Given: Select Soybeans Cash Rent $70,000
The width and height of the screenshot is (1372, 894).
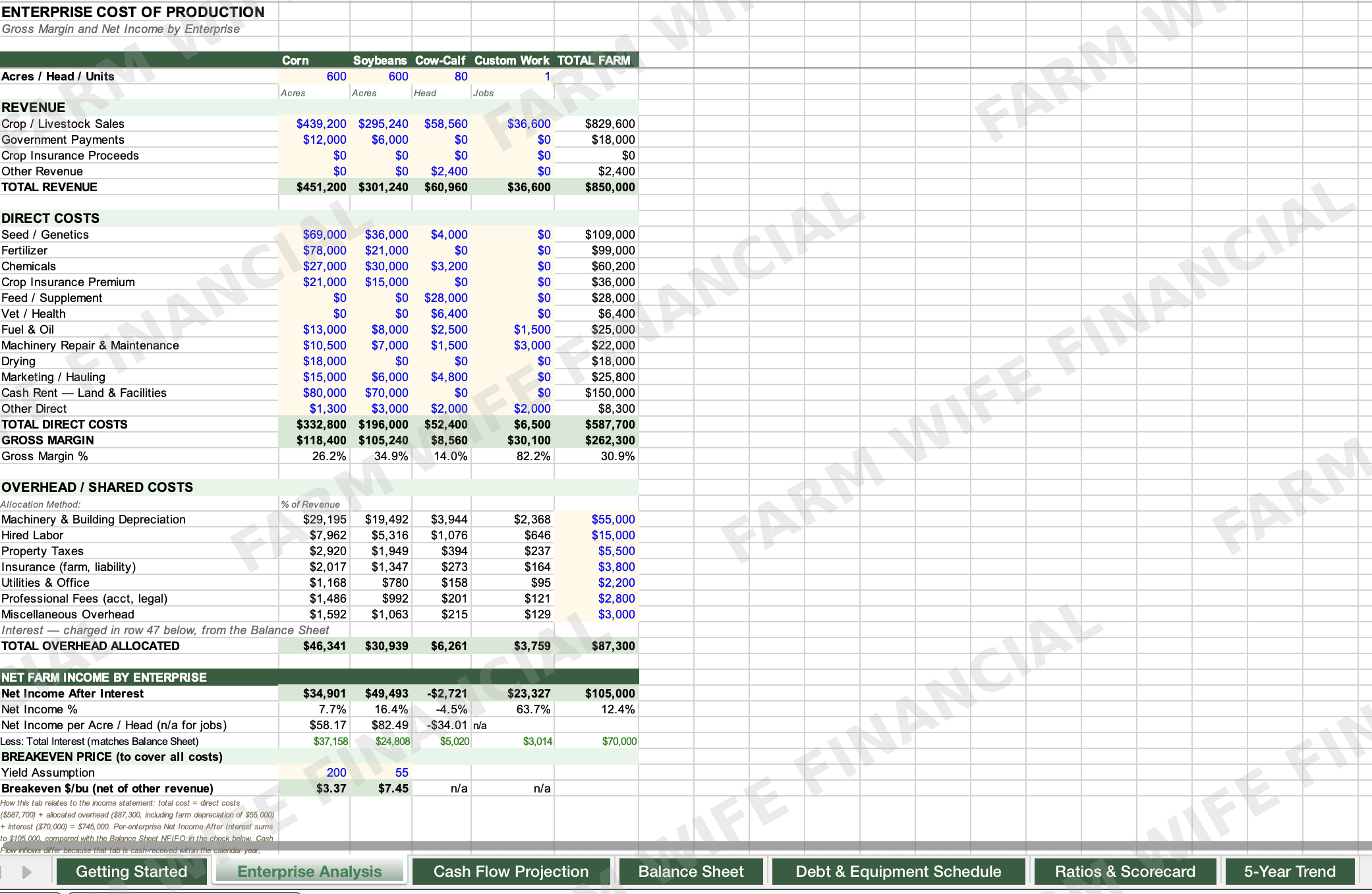Looking at the screenshot, I should point(381,393).
